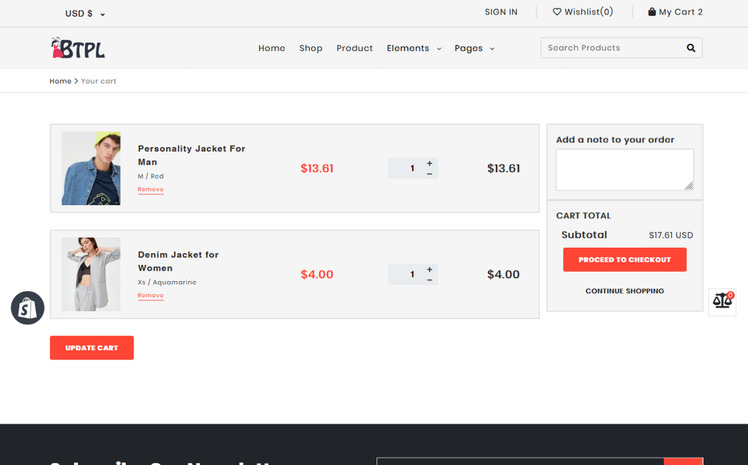Click the My Cart bag icon

point(652,12)
